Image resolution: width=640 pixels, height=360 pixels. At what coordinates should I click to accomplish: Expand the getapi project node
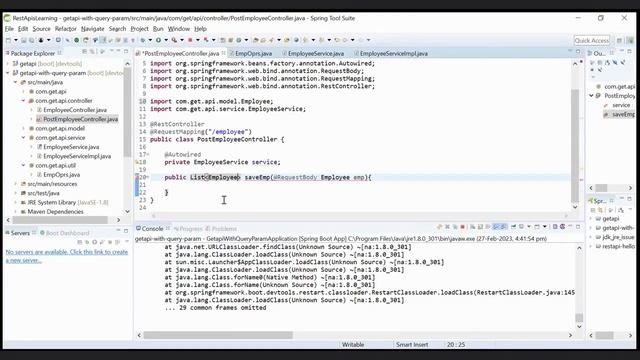(x=7, y=64)
